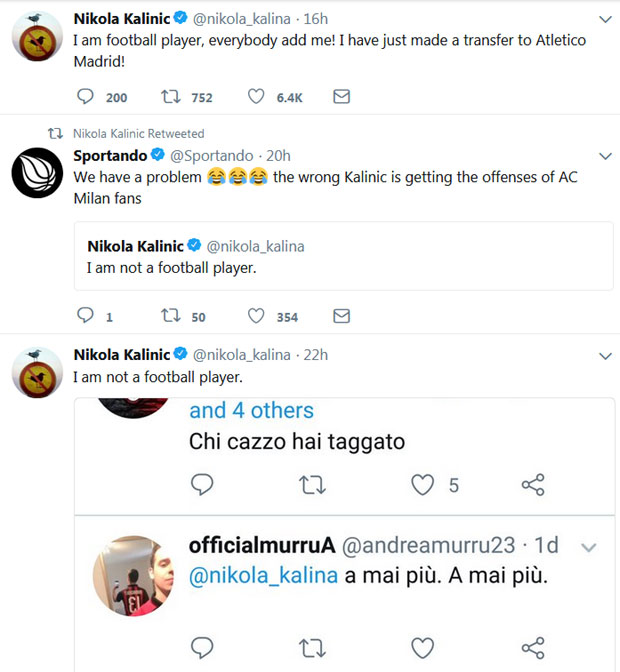Open the 'and 4 others' recipients link
The image size is (620, 672).
click(x=251, y=410)
